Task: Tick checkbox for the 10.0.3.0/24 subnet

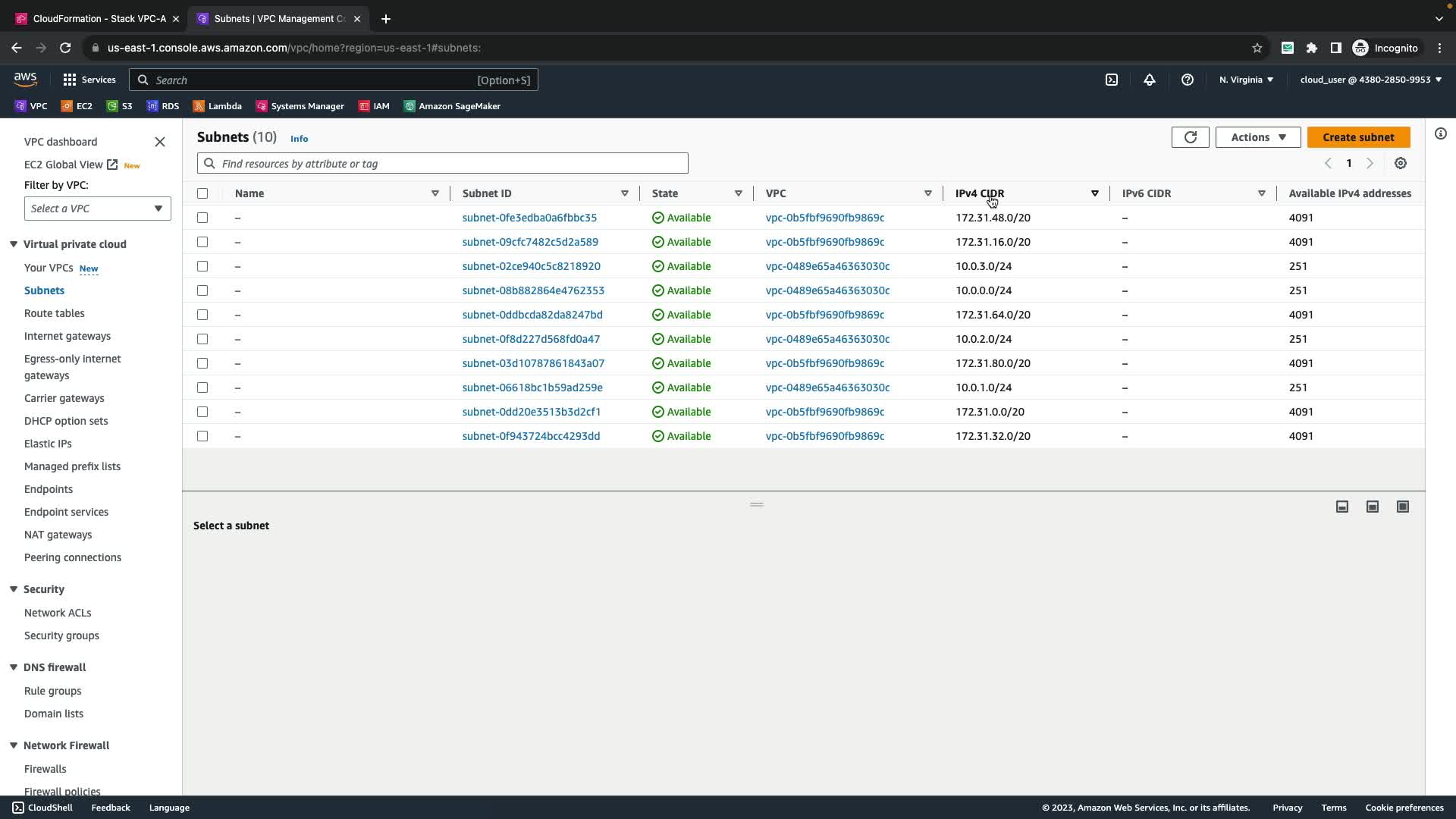Action: 202,266
